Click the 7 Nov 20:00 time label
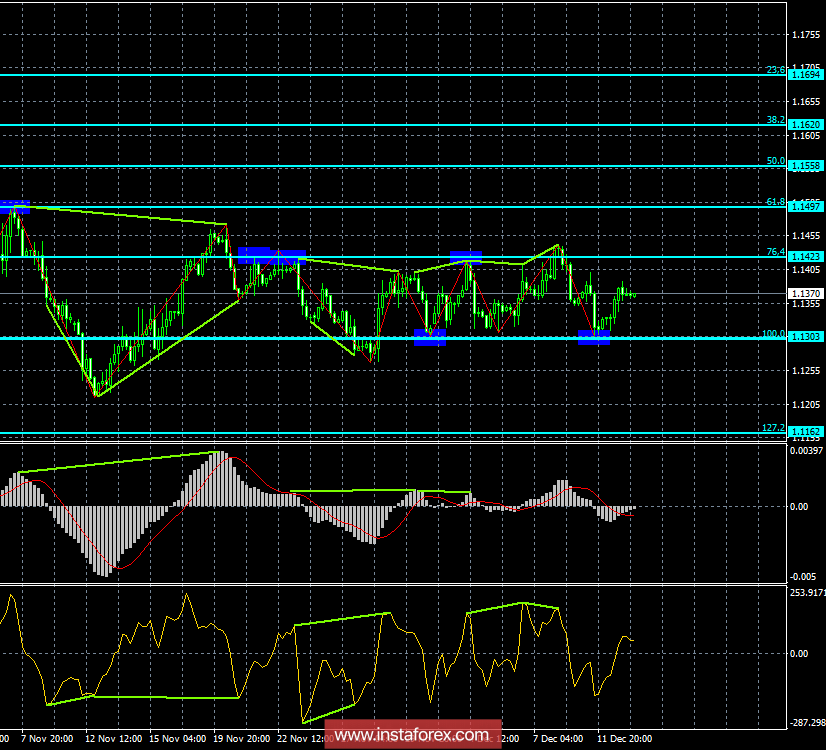The width and height of the screenshot is (826, 750). pos(45,739)
